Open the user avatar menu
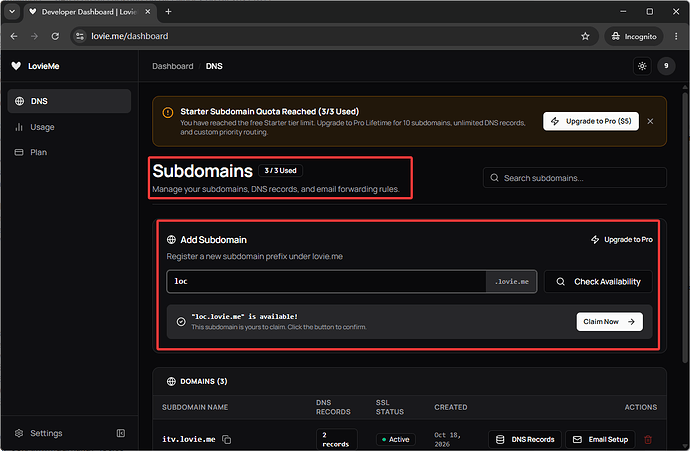690x451 pixels. pyautogui.click(x=666, y=66)
